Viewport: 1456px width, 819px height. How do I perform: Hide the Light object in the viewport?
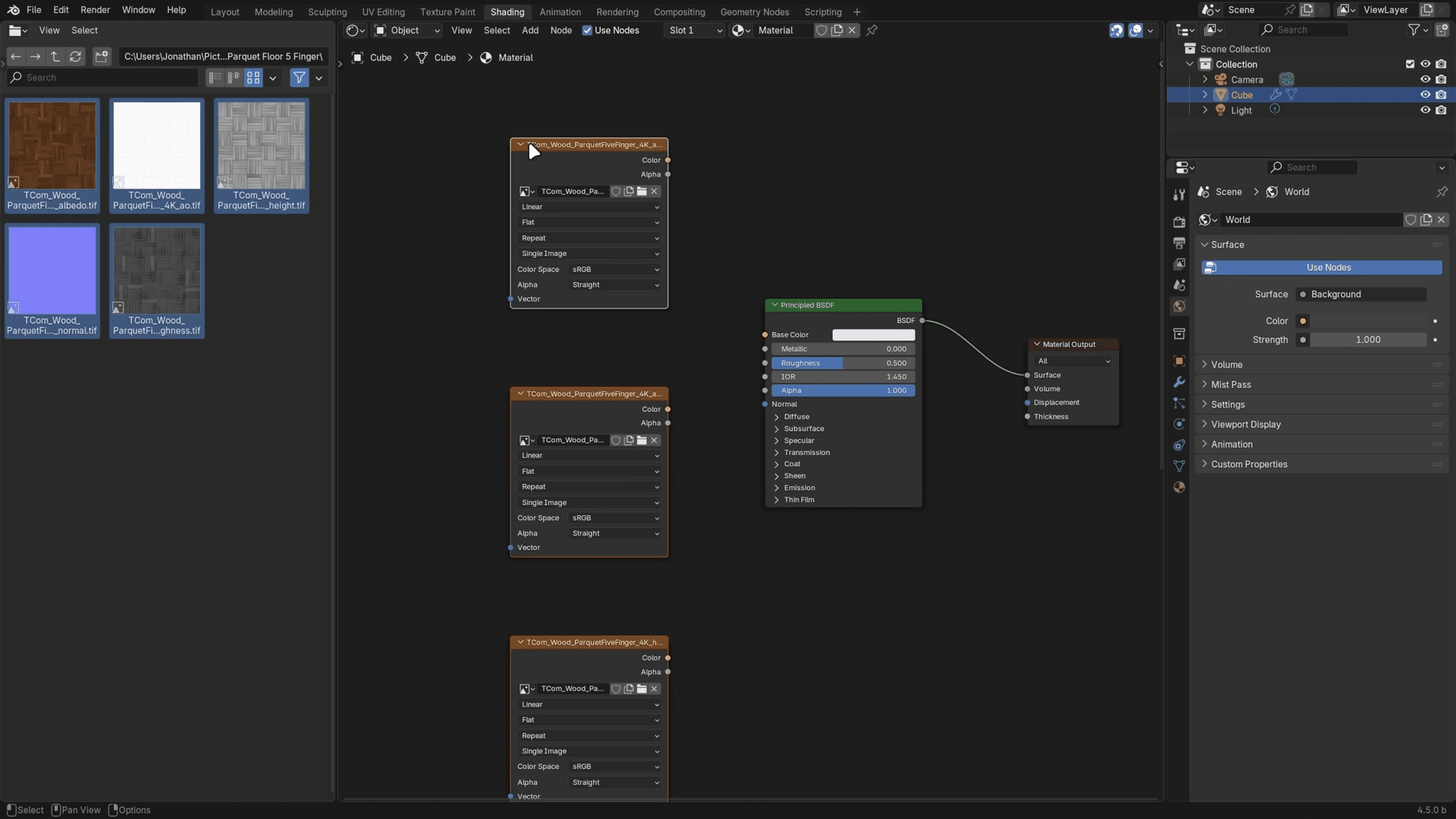pos(1426,110)
